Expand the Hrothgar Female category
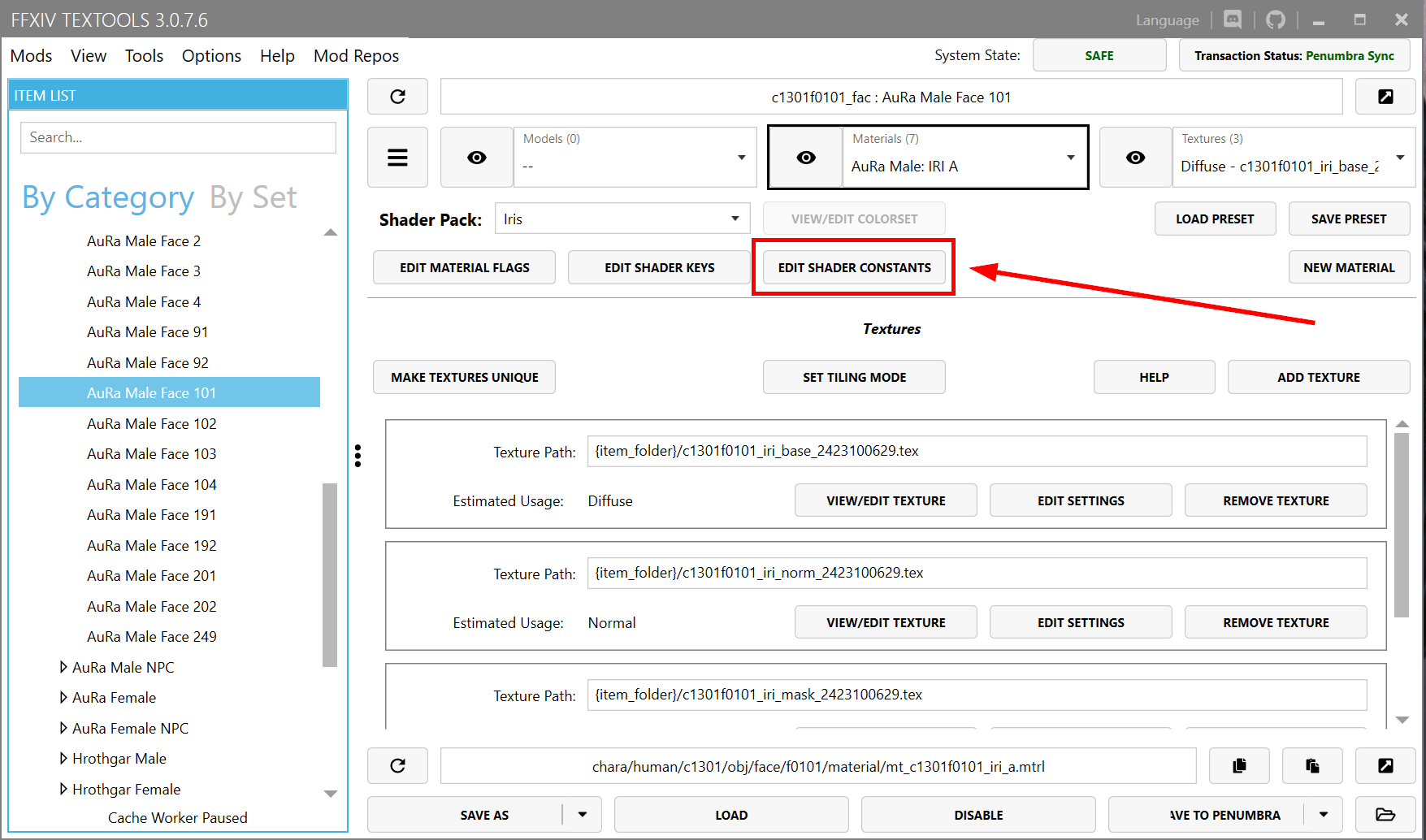This screenshot has width=1426, height=840. pos(63,789)
